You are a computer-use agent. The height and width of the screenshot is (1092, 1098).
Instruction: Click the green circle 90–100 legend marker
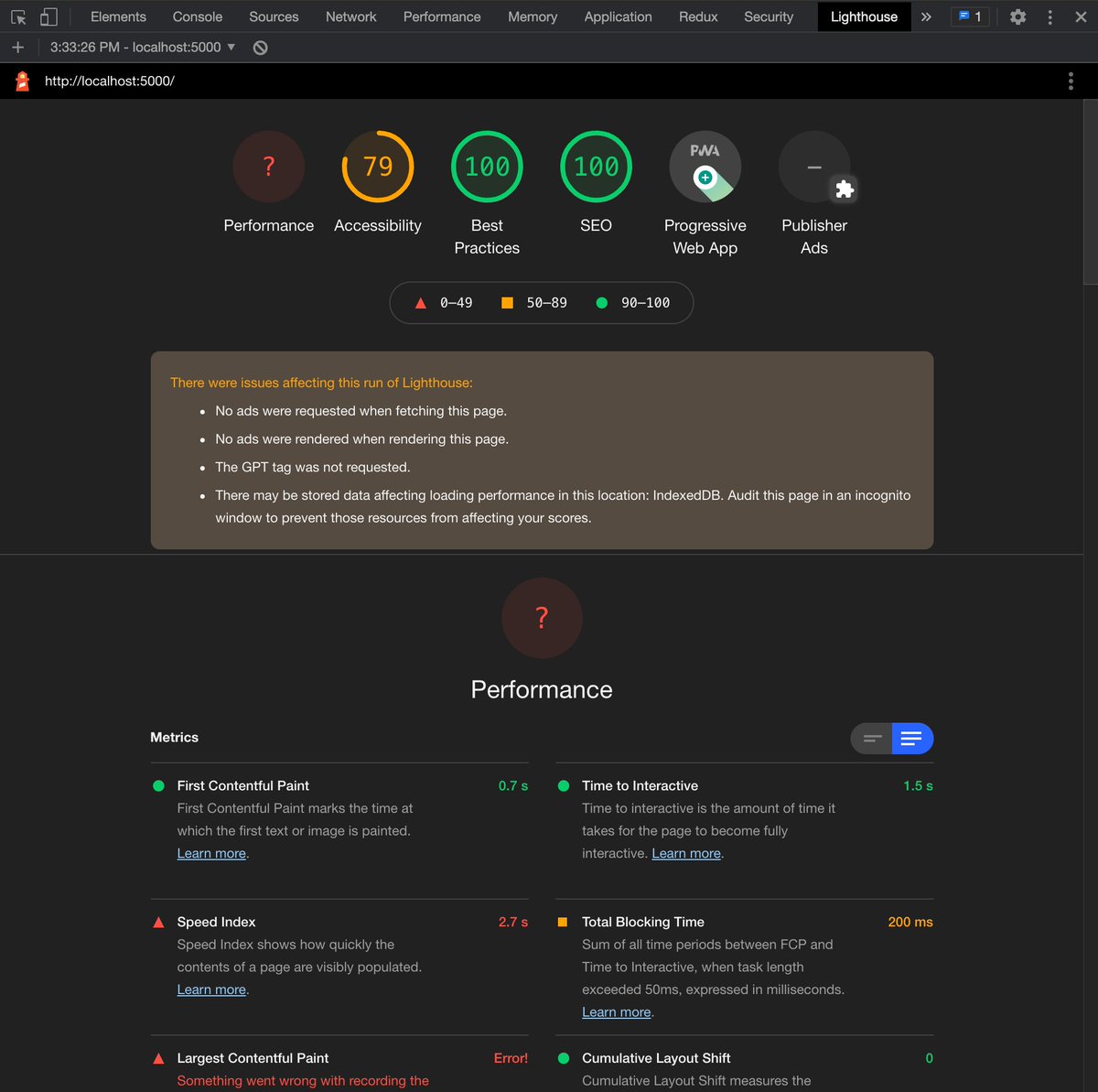click(601, 303)
